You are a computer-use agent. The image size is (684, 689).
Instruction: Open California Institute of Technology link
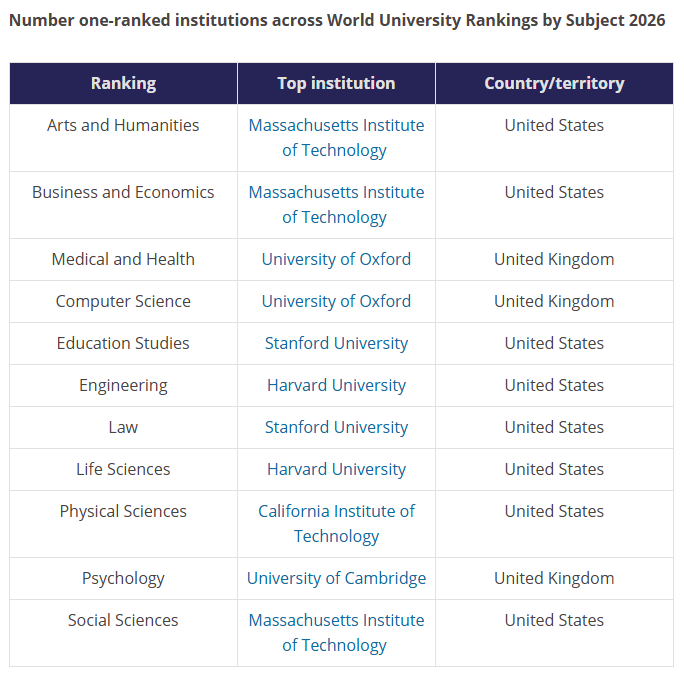tap(336, 524)
